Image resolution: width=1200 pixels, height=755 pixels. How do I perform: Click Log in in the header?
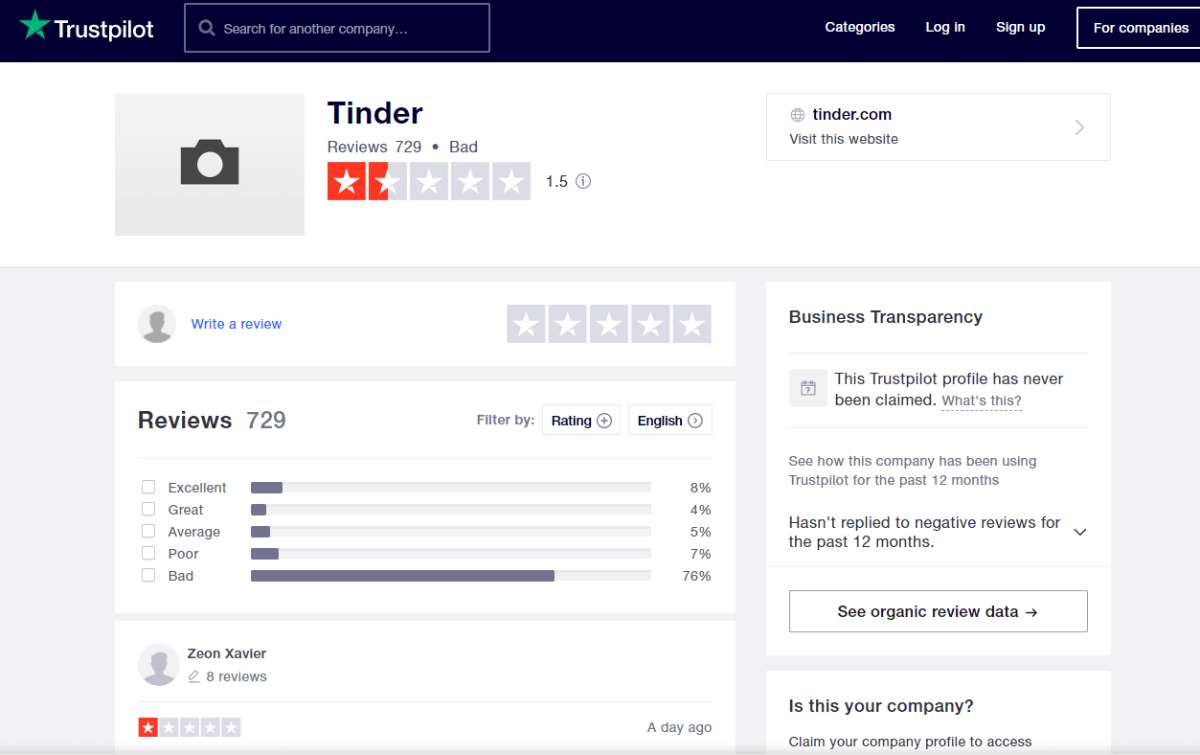click(945, 27)
